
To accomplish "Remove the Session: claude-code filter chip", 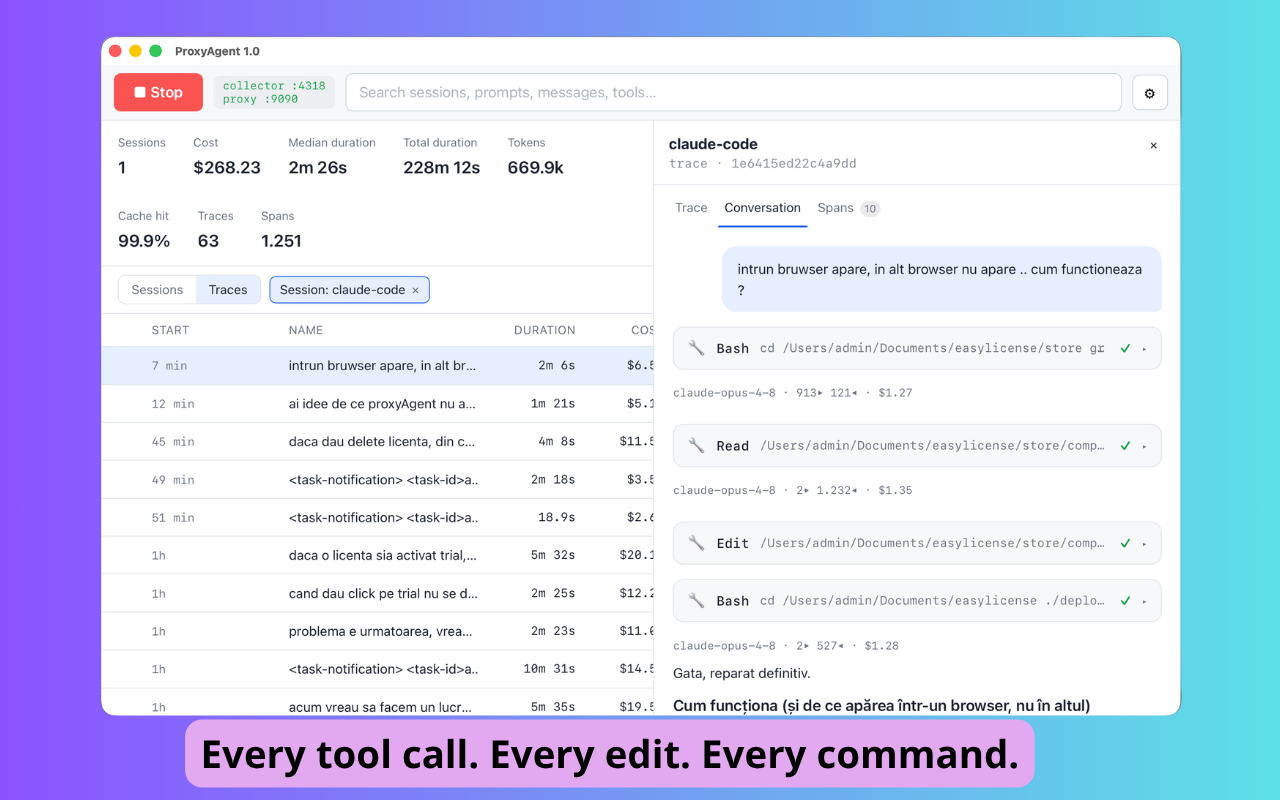I will (415, 290).
